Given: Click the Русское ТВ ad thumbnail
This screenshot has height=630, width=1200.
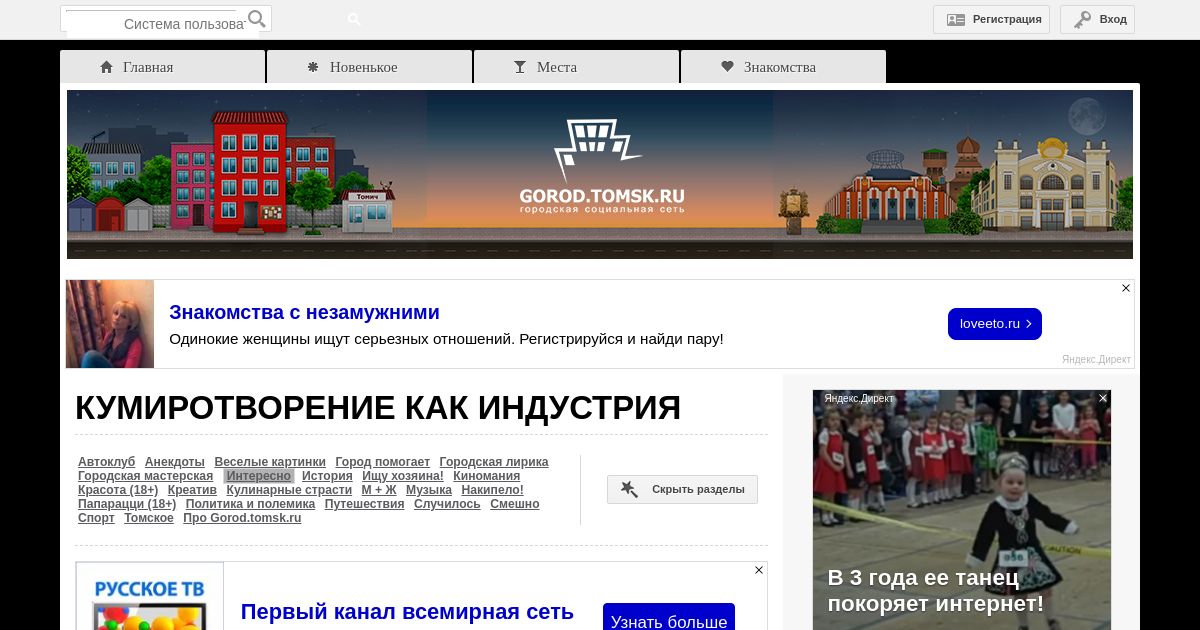Looking at the screenshot, I should 150,596.
